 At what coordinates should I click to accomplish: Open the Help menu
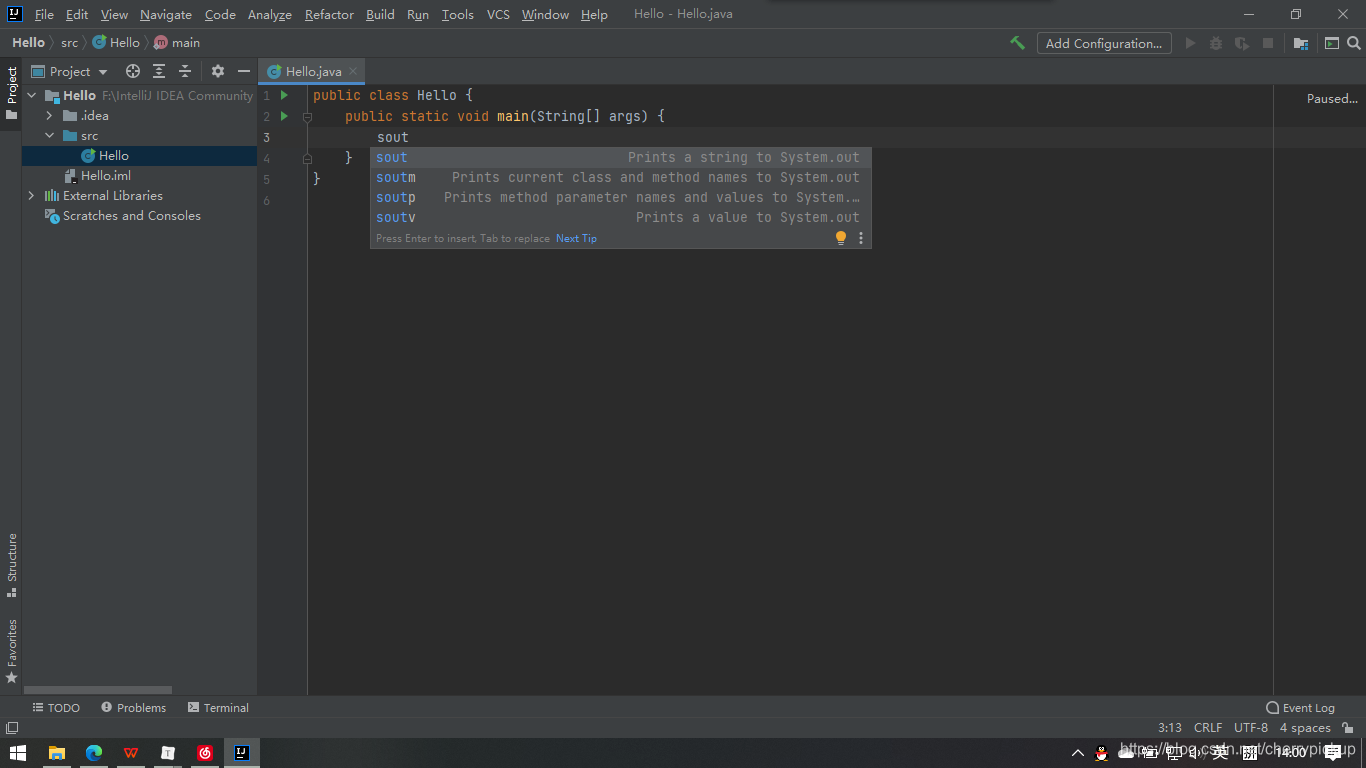point(594,14)
